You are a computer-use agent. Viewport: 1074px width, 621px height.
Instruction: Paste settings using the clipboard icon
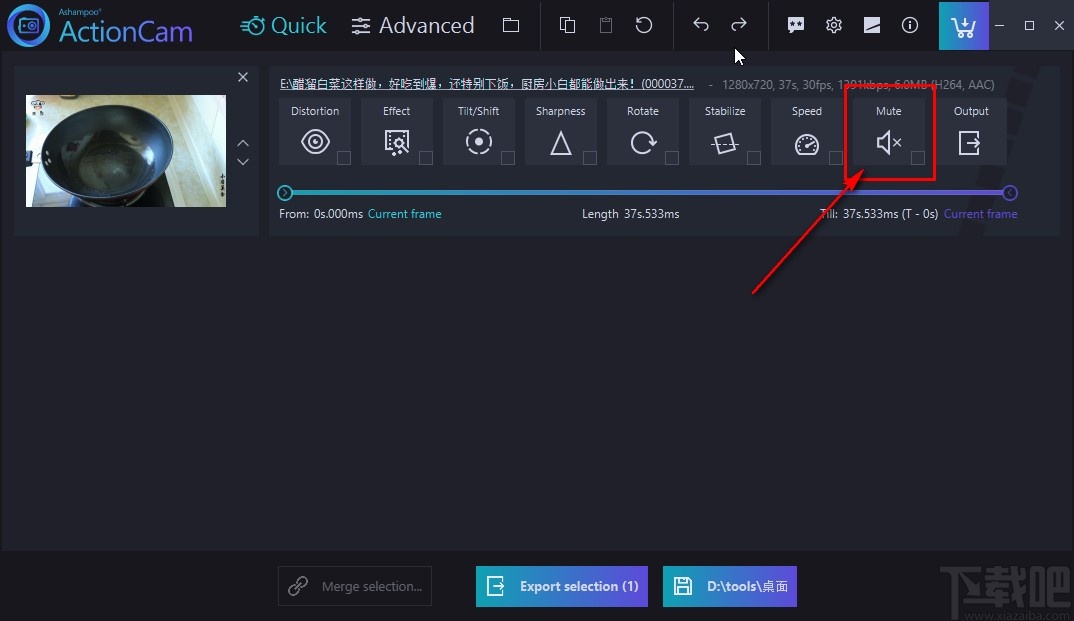tap(605, 25)
